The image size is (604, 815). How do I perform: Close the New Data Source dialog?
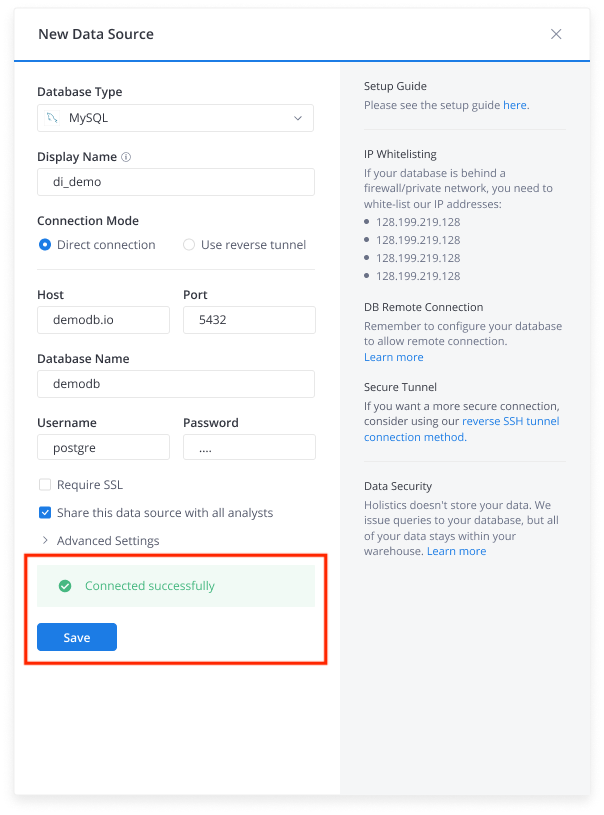556,33
